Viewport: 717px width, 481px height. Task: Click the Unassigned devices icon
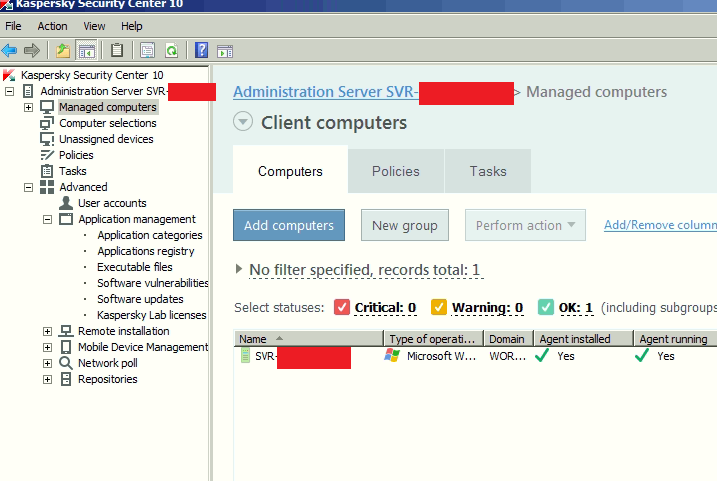47,139
